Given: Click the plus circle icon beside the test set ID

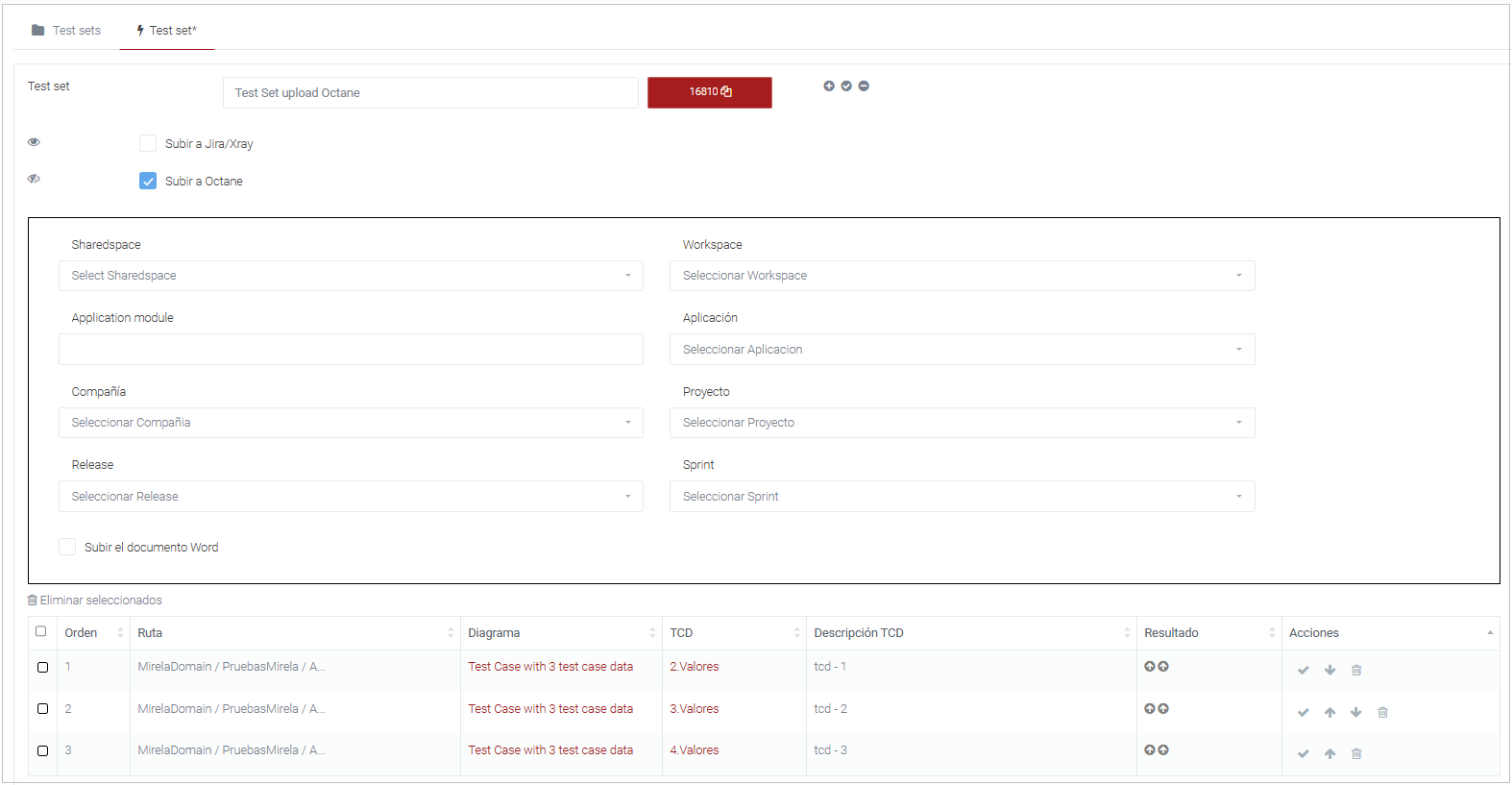Looking at the screenshot, I should click(829, 86).
